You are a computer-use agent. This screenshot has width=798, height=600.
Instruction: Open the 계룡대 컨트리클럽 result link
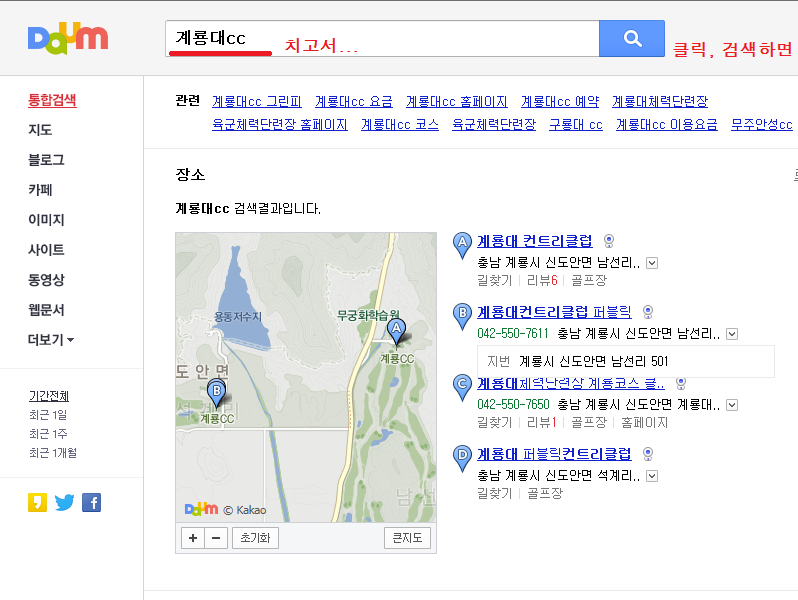[534, 241]
